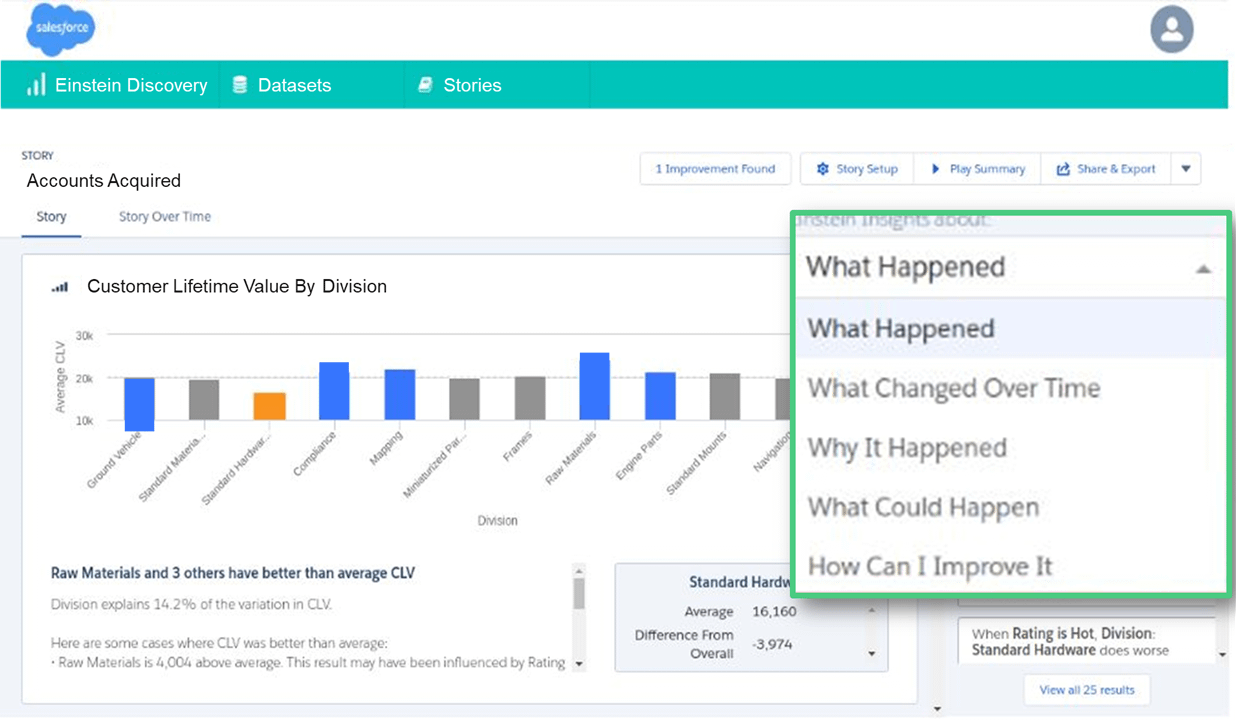Select the Why It Happened option
This screenshot has height=720, width=1236.
(1010, 448)
